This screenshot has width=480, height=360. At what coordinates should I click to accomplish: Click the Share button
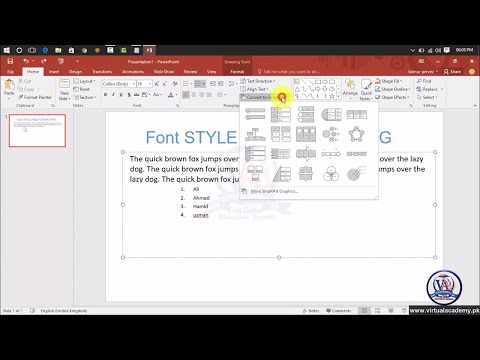tap(452, 72)
